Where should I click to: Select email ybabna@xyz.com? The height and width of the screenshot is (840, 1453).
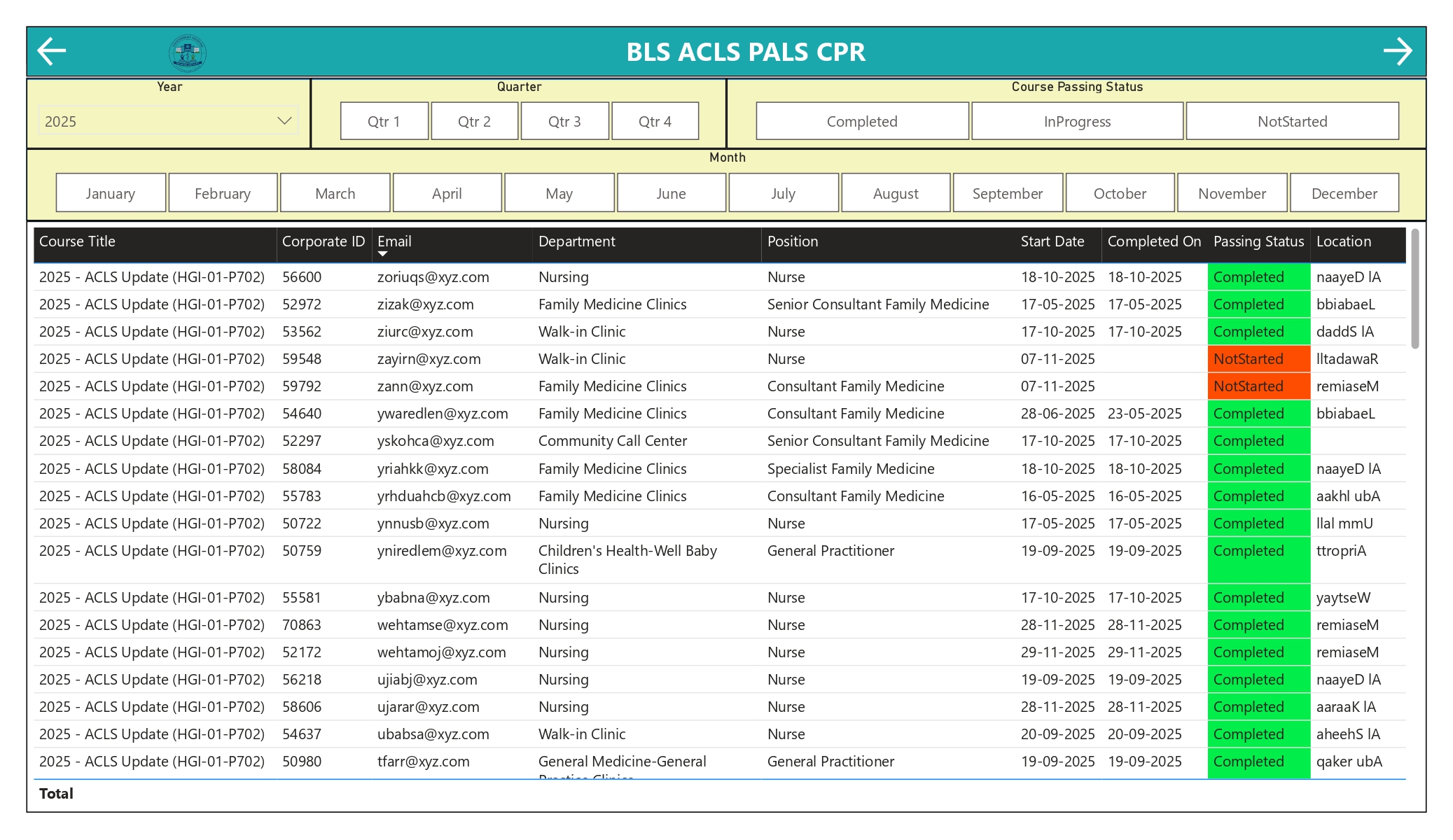pyautogui.click(x=433, y=598)
